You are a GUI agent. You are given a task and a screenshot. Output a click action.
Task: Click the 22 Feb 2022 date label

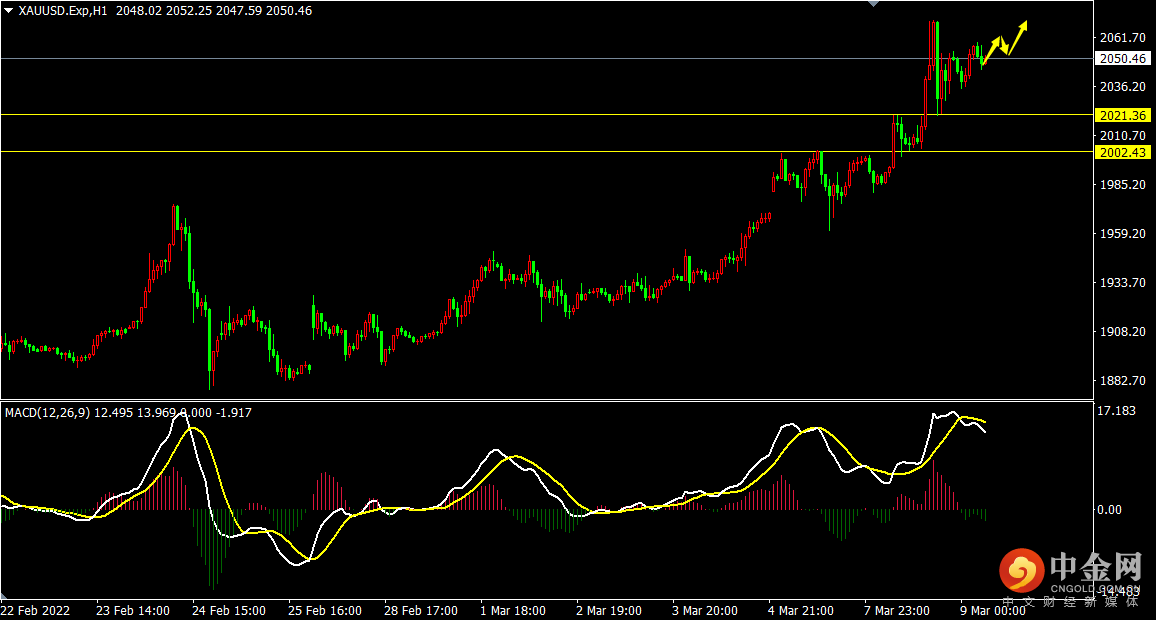pos(36,610)
